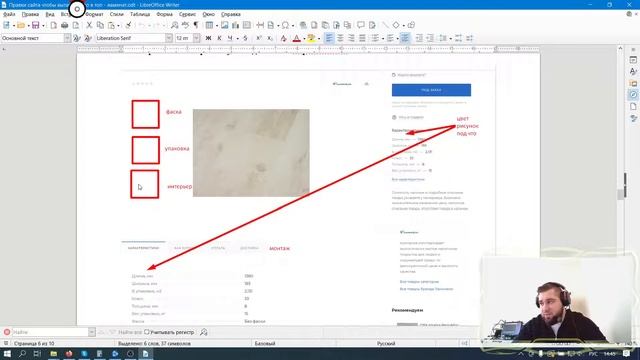This screenshot has width=640, height=360.
Task: Click the Print icon
Action: pos(64,25)
